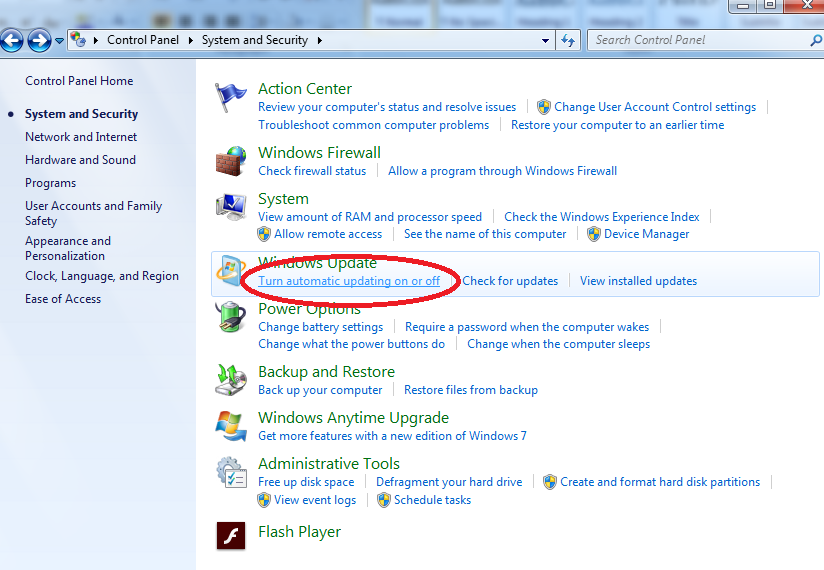The image size is (824, 570).
Task: Click Allow remote access
Action: click(x=328, y=234)
